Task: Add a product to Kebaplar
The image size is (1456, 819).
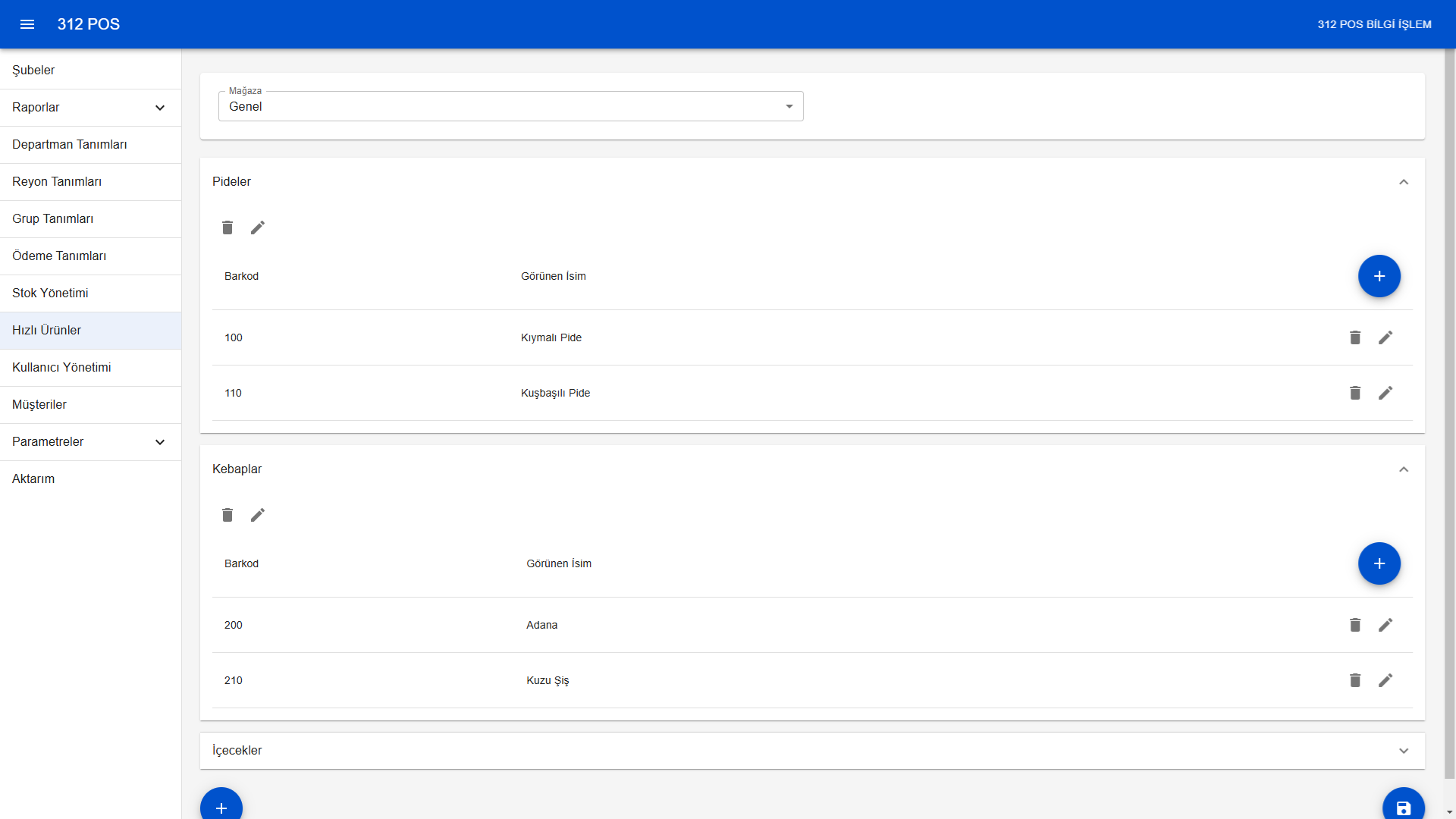Action: (1379, 563)
